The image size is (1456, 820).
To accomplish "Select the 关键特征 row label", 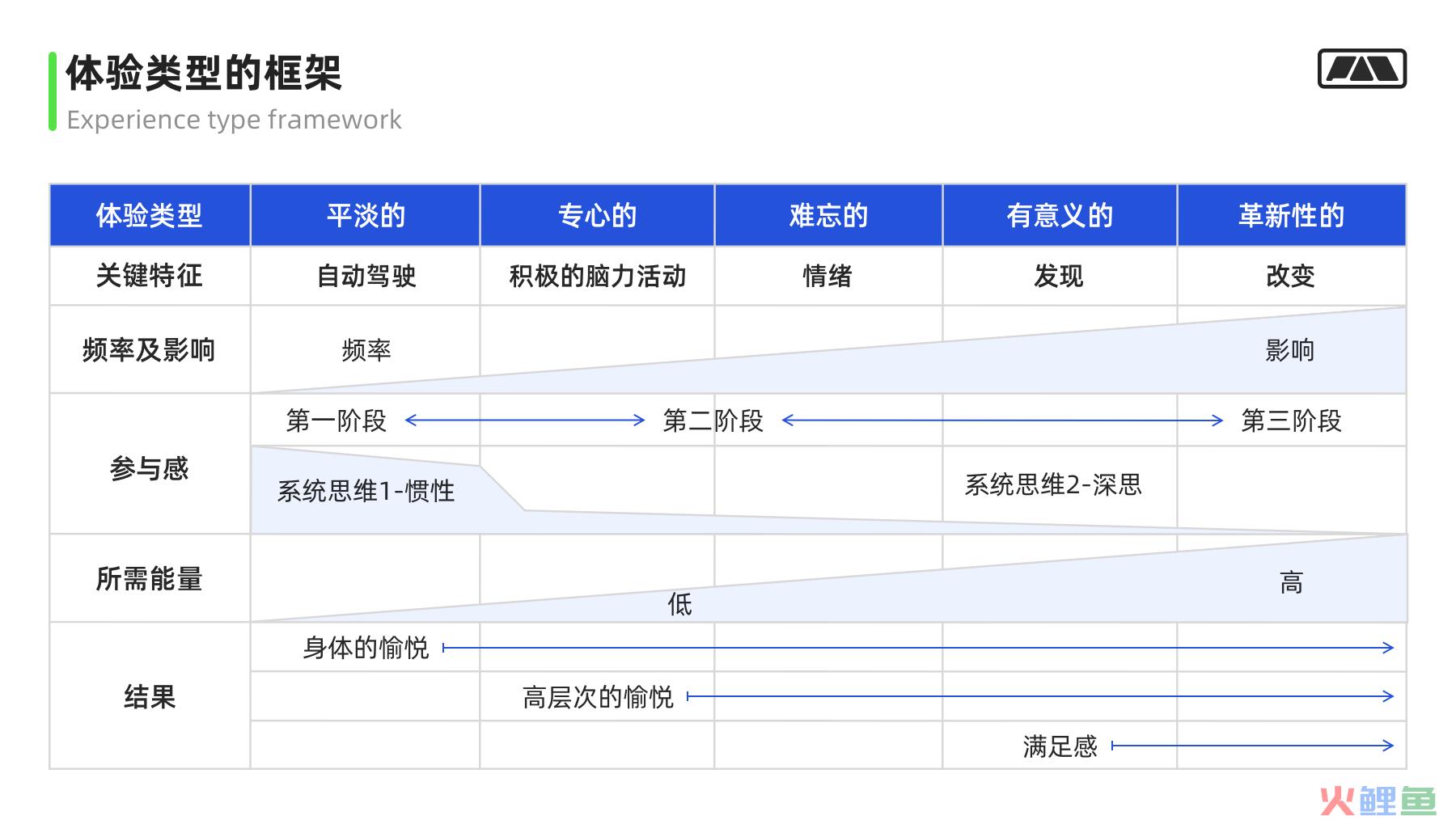I will tap(150, 276).
